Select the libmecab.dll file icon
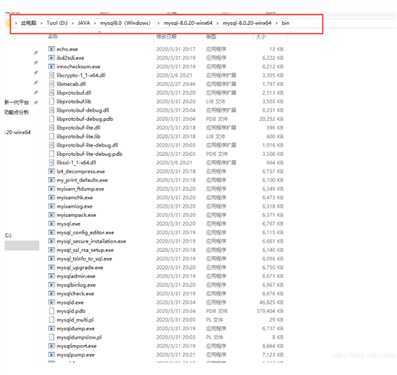This screenshot has width=397, height=375. [51, 84]
